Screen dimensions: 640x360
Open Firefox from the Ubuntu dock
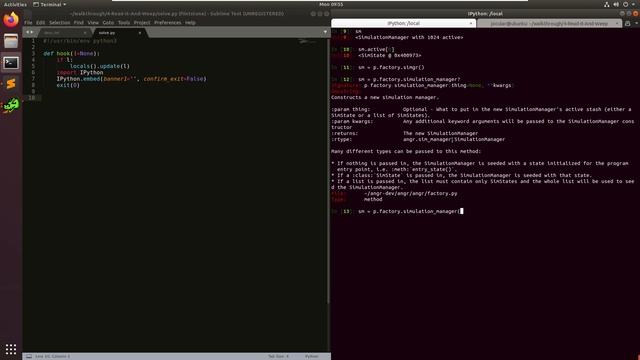(x=11, y=19)
